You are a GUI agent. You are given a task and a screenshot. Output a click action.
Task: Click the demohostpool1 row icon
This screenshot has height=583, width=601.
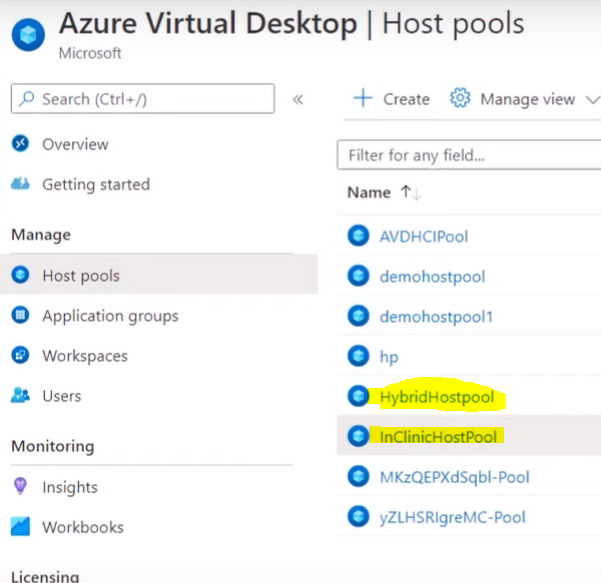coord(358,316)
